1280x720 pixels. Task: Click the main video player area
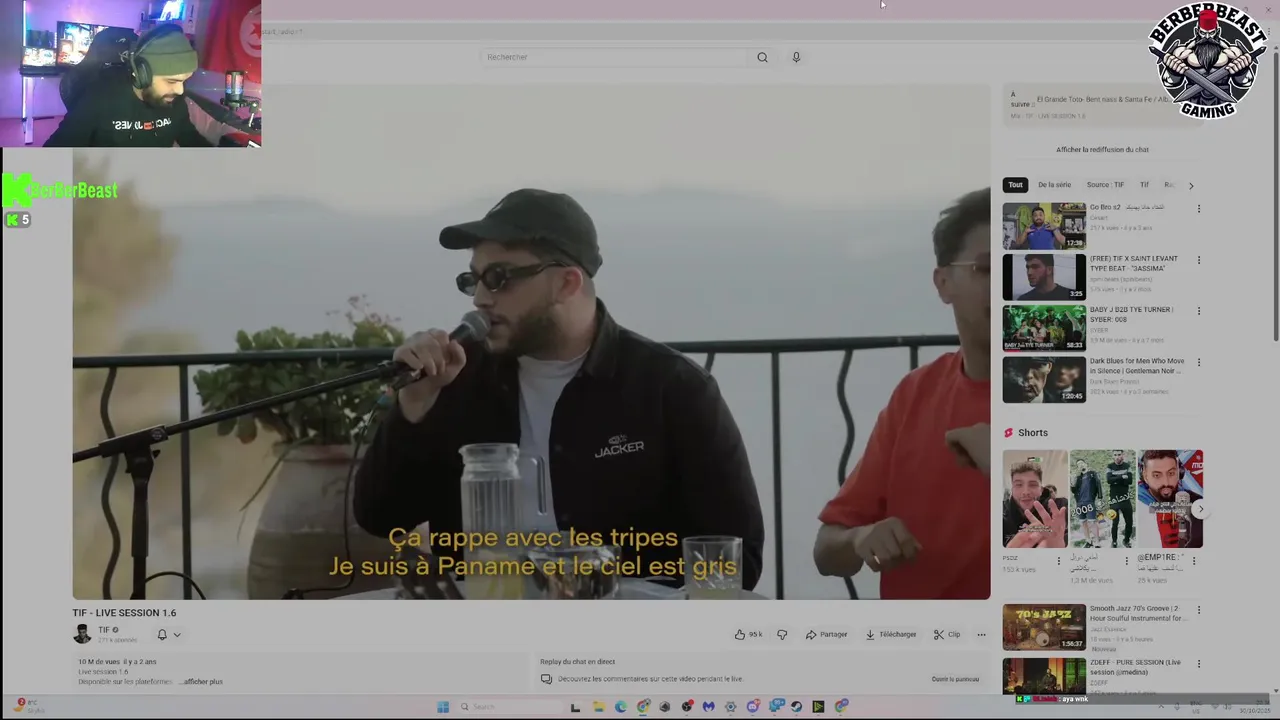coord(531,342)
